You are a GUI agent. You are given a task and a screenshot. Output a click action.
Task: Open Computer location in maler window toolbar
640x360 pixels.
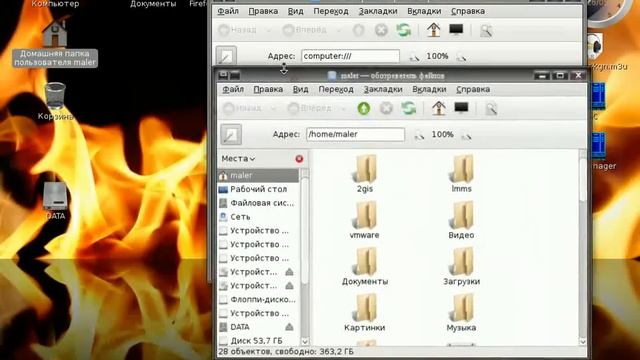point(462,108)
